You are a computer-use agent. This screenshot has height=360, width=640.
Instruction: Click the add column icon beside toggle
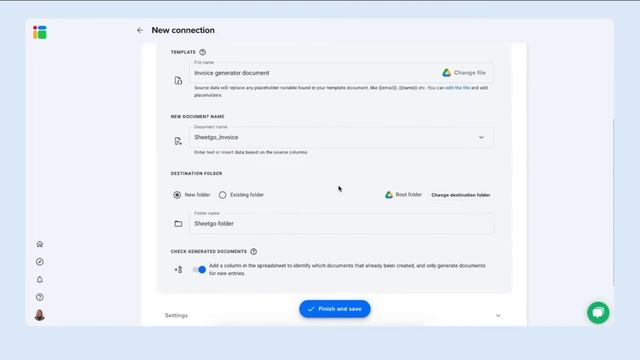178,269
